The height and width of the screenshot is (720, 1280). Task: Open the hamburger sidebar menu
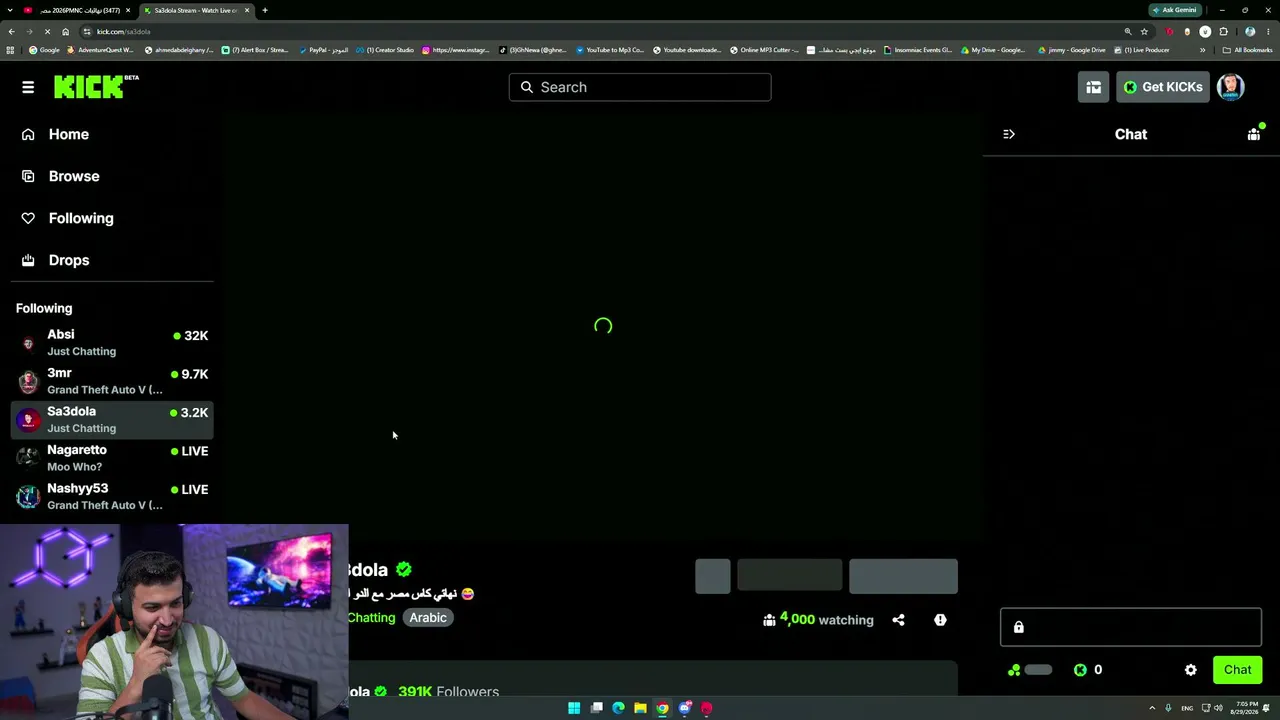coord(28,87)
